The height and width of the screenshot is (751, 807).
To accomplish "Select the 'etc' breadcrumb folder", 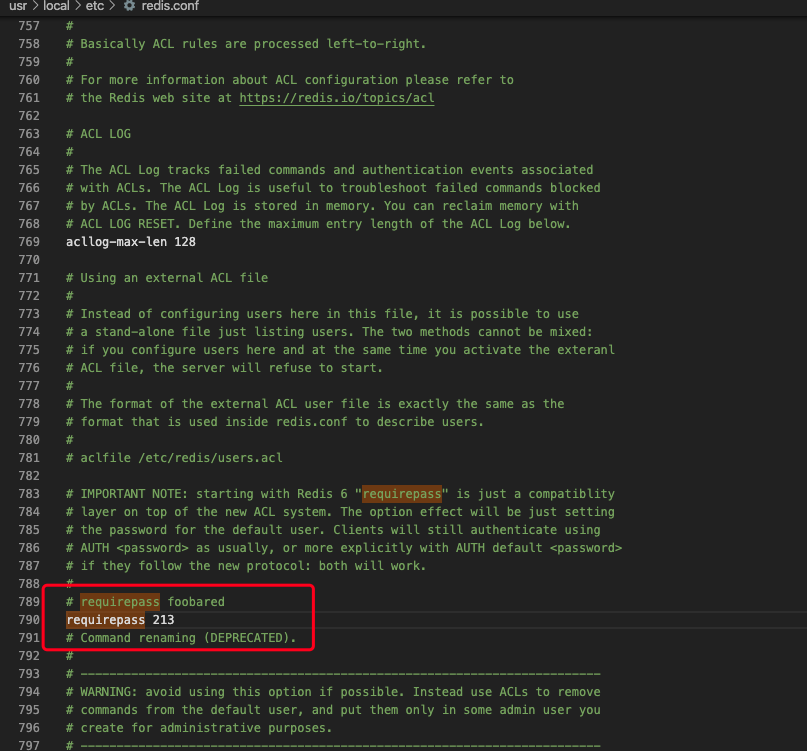I will (x=94, y=6).
